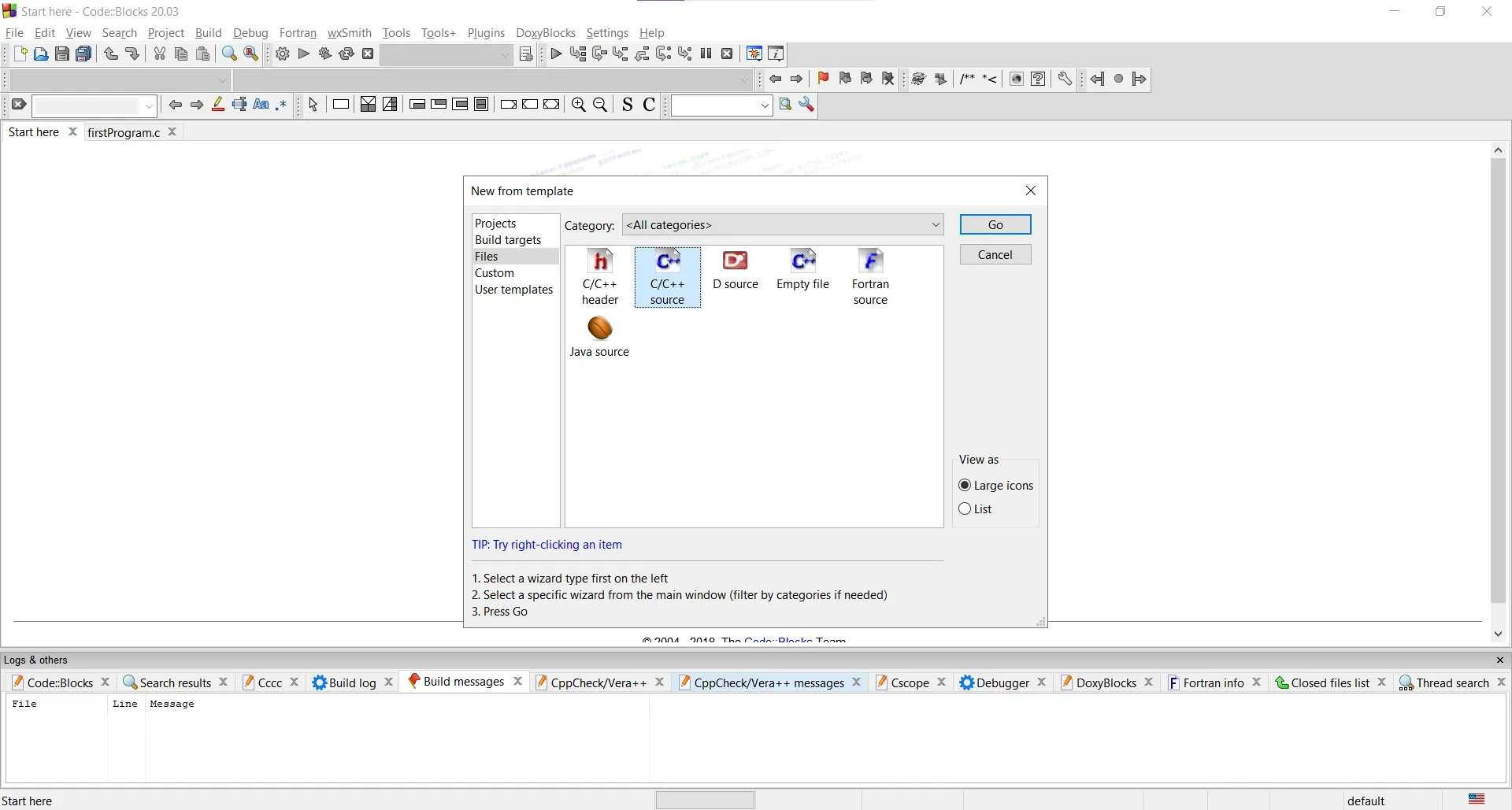Click the Open file toolbar icon
Screen dimensions: 1512x810
(41, 54)
